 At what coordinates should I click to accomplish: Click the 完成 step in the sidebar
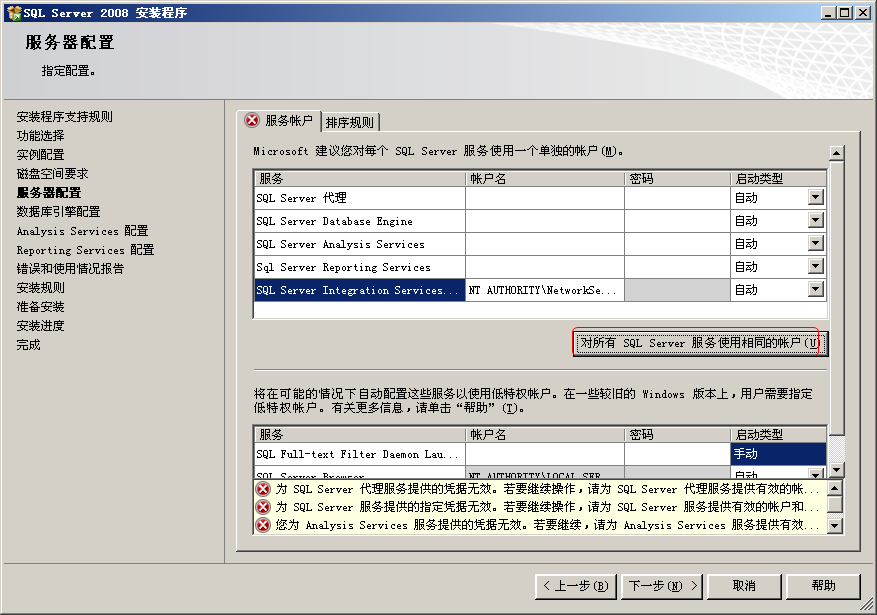pos(29,344)
